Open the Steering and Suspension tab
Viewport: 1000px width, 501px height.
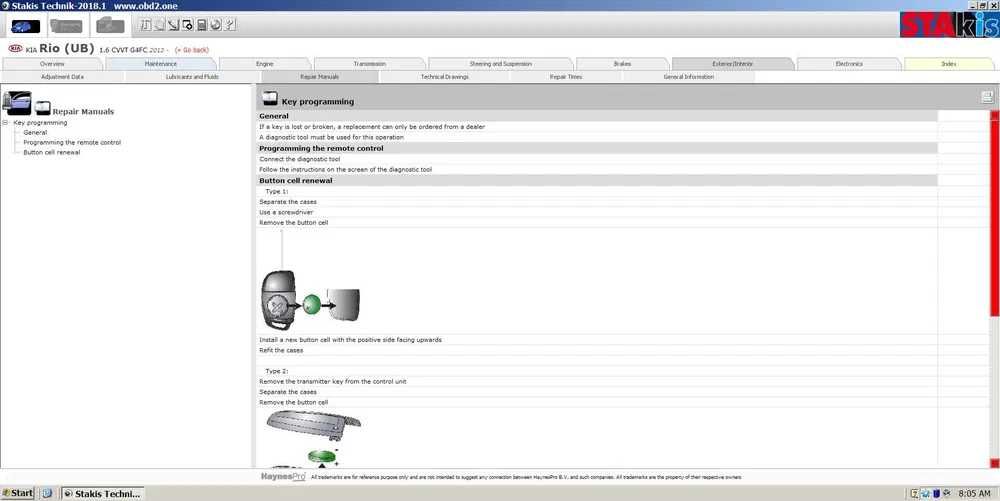[x=501, y=64]
